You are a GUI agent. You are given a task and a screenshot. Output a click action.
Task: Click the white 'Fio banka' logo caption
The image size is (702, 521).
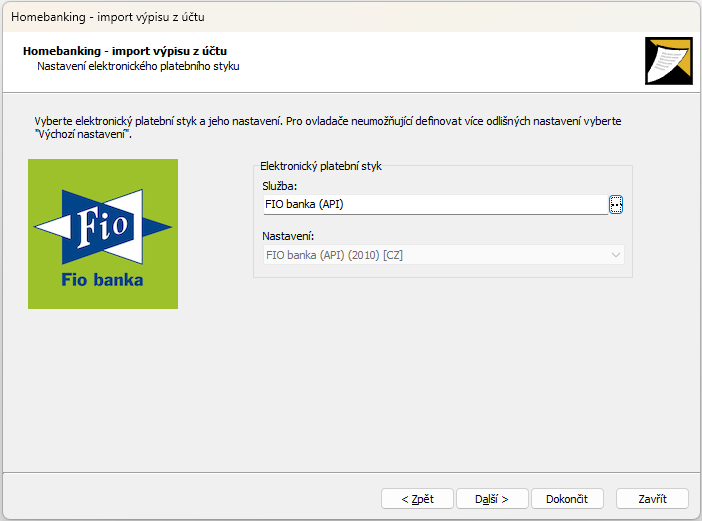pos(102,280)
